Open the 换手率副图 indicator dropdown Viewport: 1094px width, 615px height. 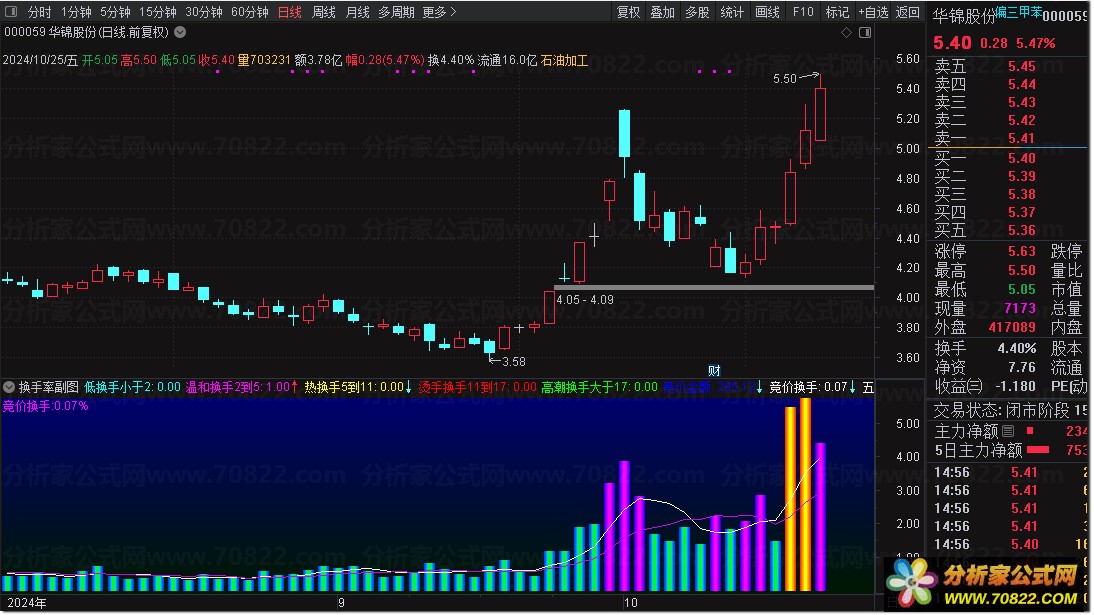(x=9, y=387)
